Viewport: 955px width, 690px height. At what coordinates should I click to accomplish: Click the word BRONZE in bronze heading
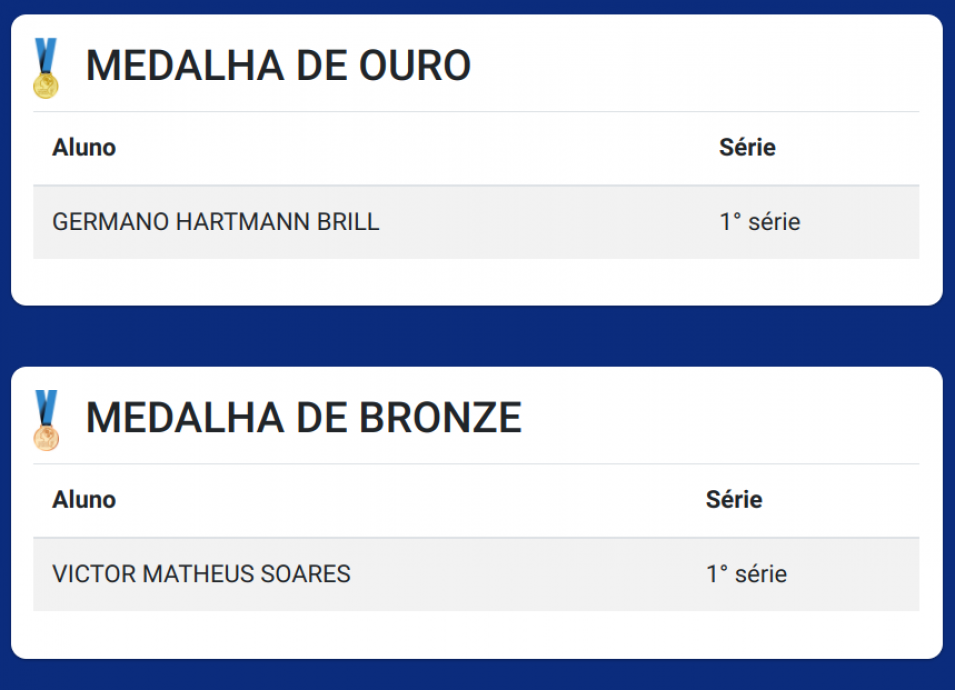(440, 418)
